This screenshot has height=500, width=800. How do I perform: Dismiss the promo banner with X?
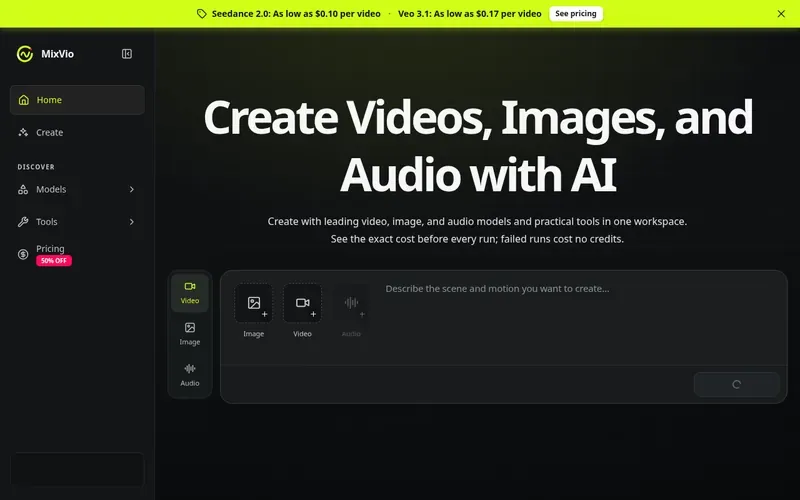point(781,14)
